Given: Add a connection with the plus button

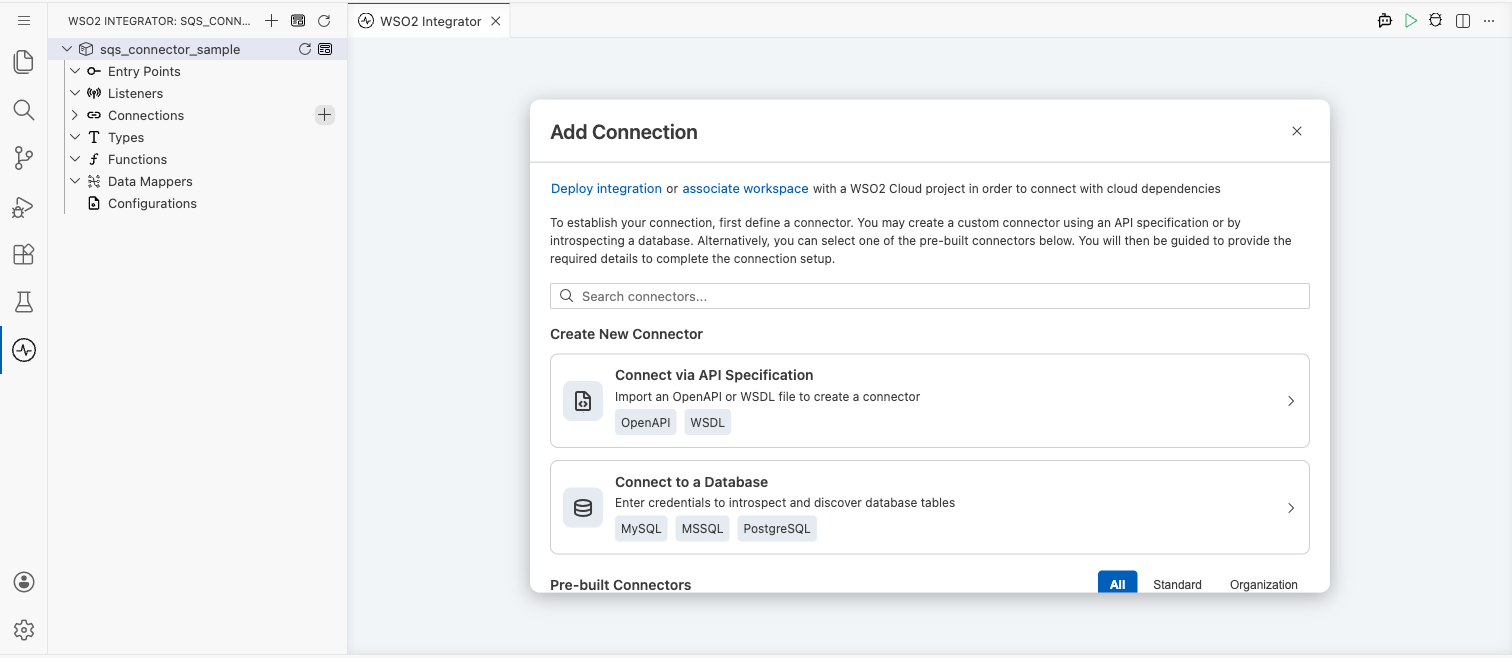Looking at the screenshot, I should click(325, 115).
